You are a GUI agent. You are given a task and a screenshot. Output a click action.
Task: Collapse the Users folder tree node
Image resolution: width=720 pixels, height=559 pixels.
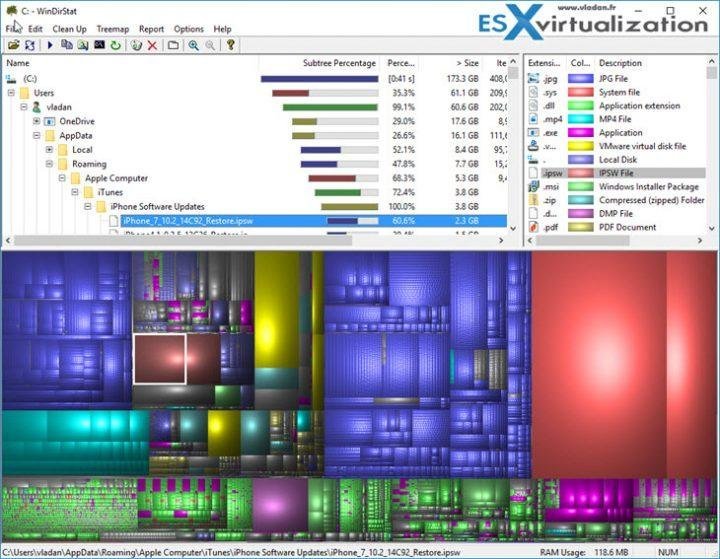coord(11,93)
